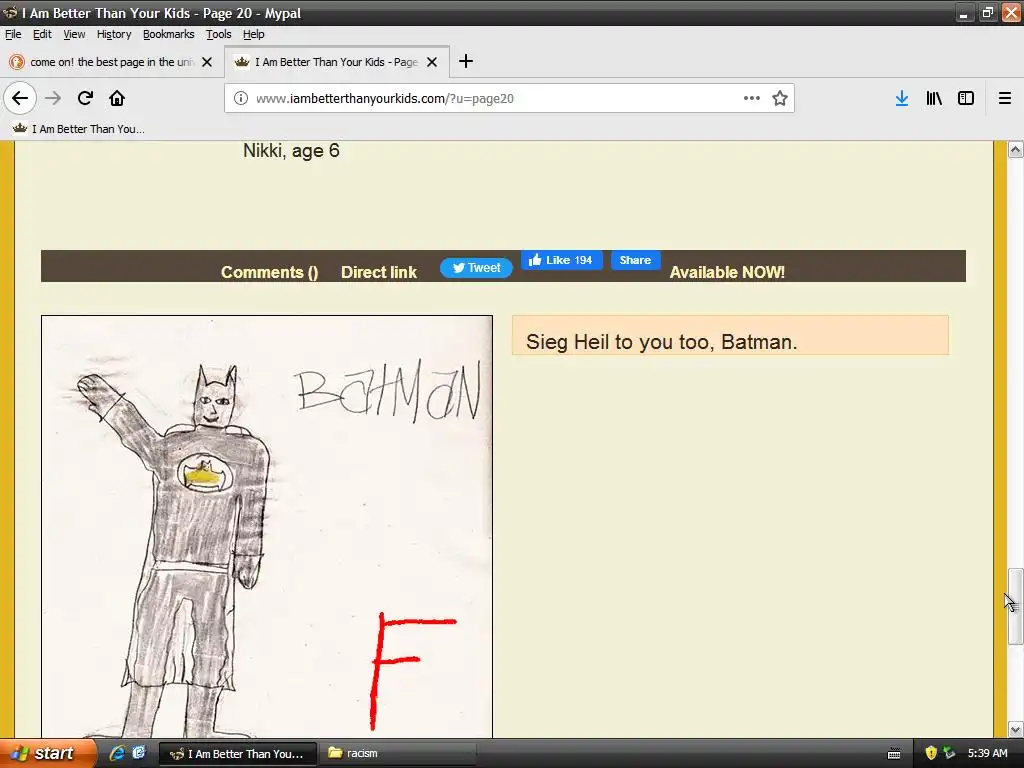The height and width of the screenshot is (768, 1024).
Task: Click the forward navigation arrow
Action: [x=53, y=99]
